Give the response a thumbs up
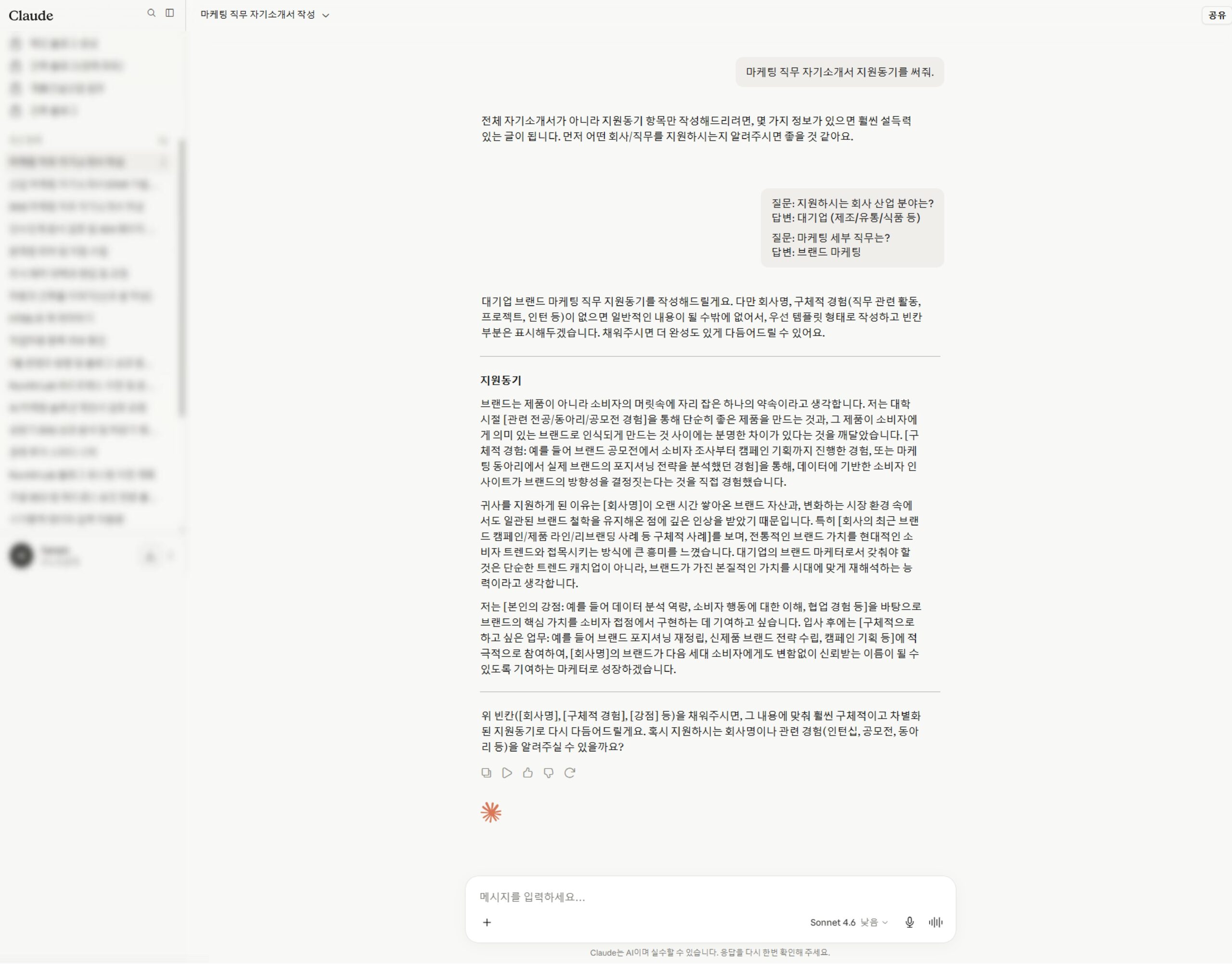Screen dimensions: 1232x964 click(x=527, y=772)
